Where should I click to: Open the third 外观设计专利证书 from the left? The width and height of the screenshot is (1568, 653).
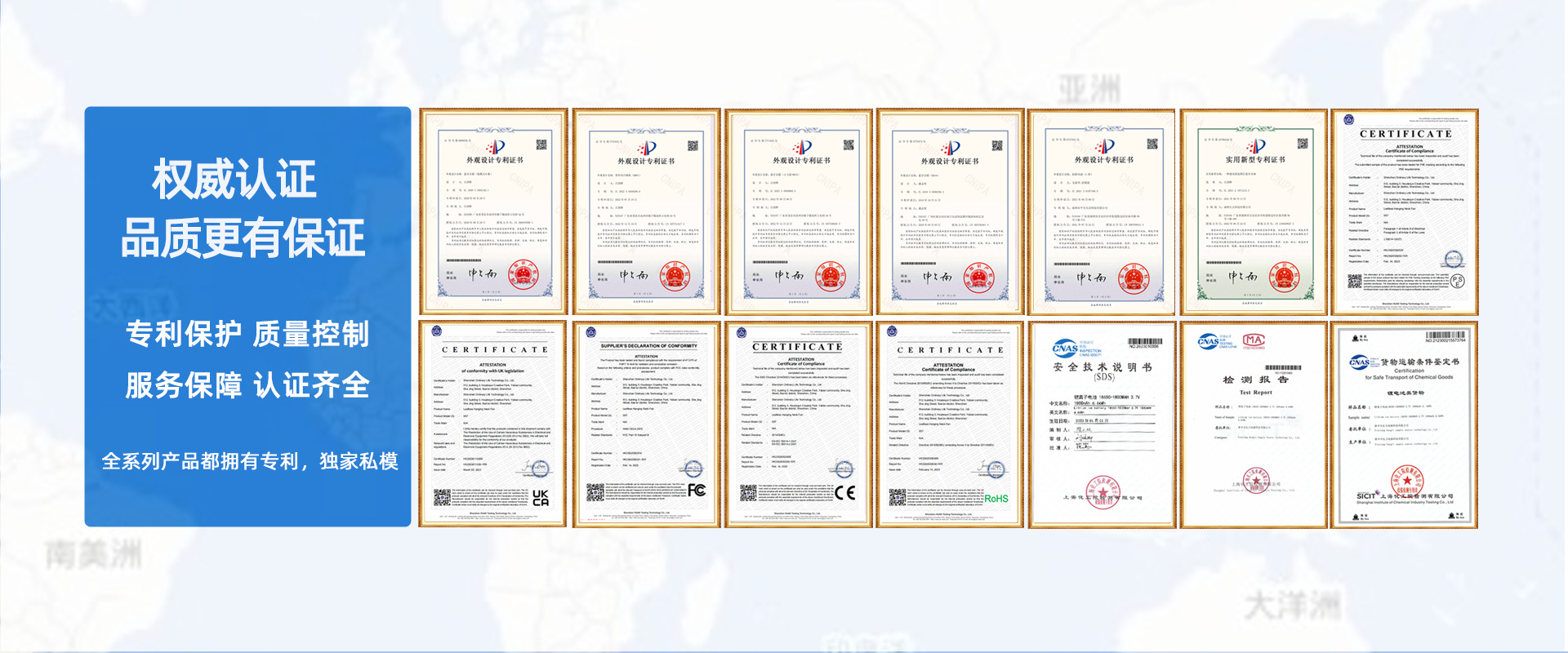(798, 212)
